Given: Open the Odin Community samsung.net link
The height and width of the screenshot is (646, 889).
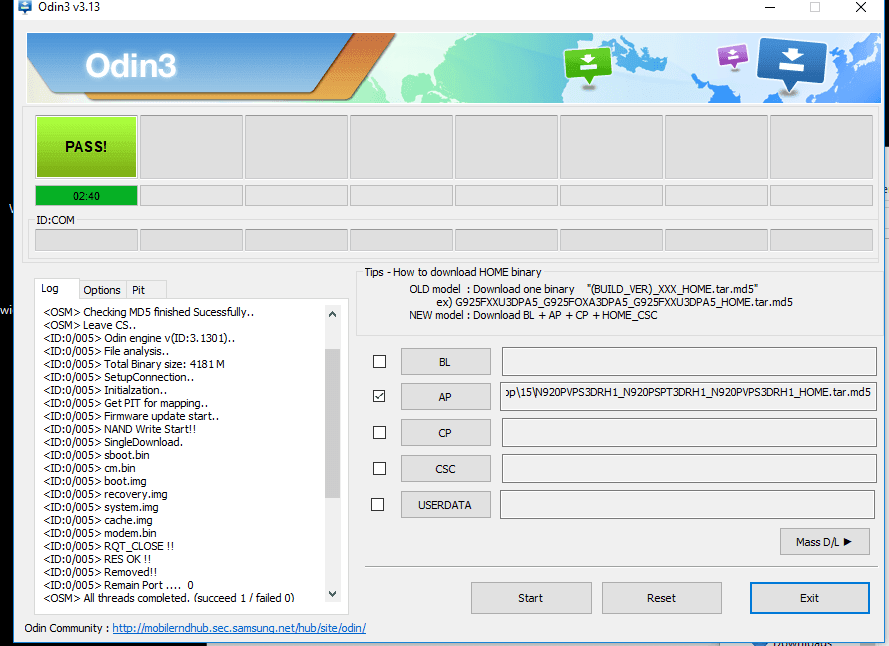Looking at the screenshot, I should point(239,628).
